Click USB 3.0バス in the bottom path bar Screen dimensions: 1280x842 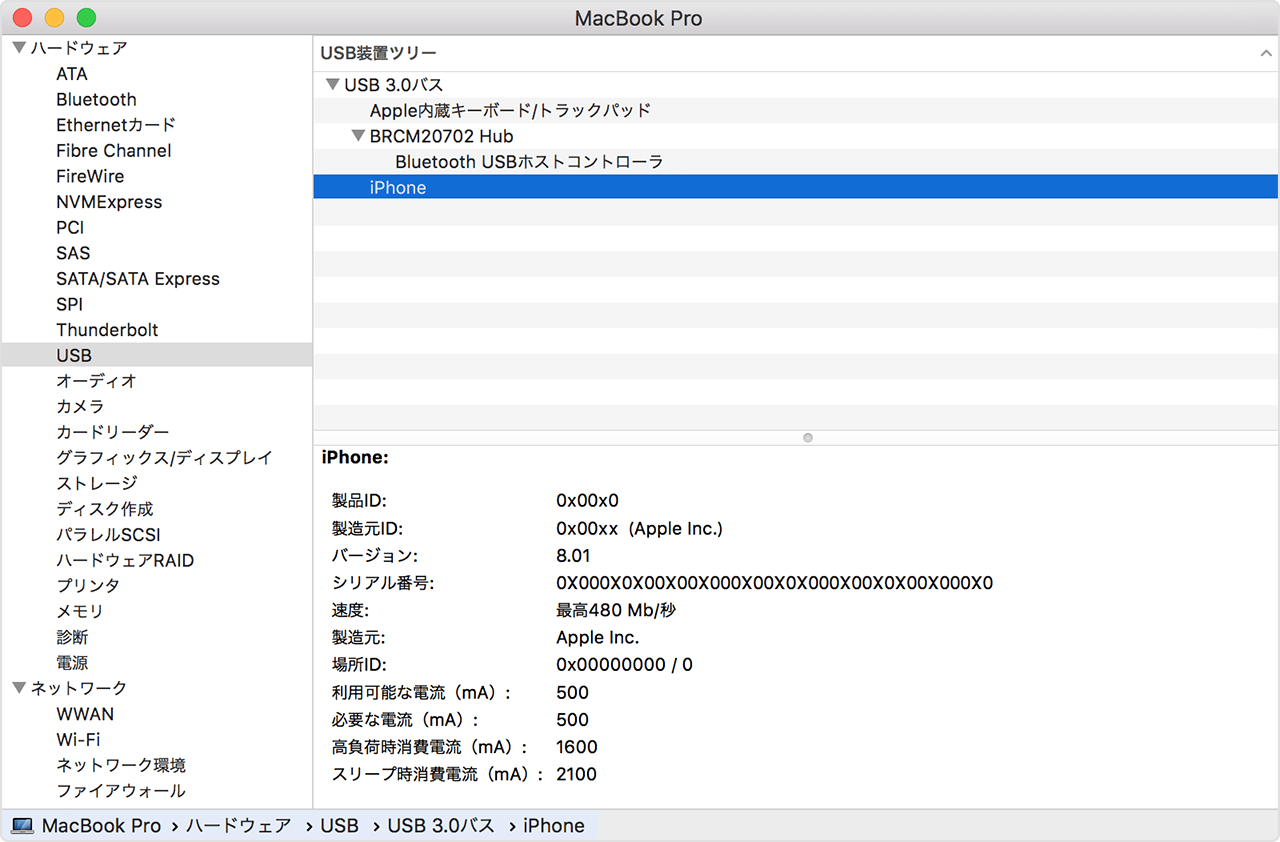[441, 826]
